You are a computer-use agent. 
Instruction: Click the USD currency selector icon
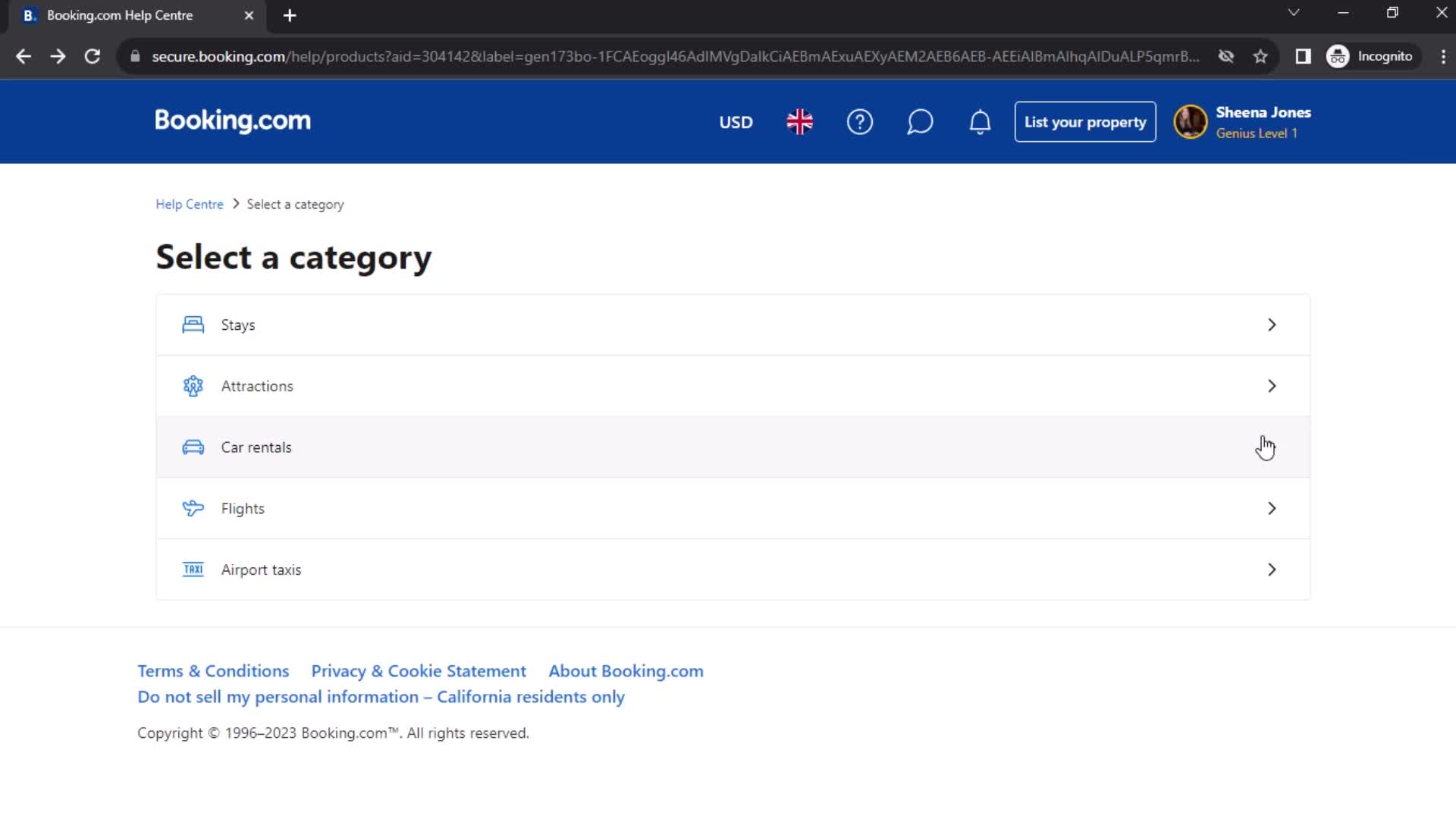coord(736,123)
